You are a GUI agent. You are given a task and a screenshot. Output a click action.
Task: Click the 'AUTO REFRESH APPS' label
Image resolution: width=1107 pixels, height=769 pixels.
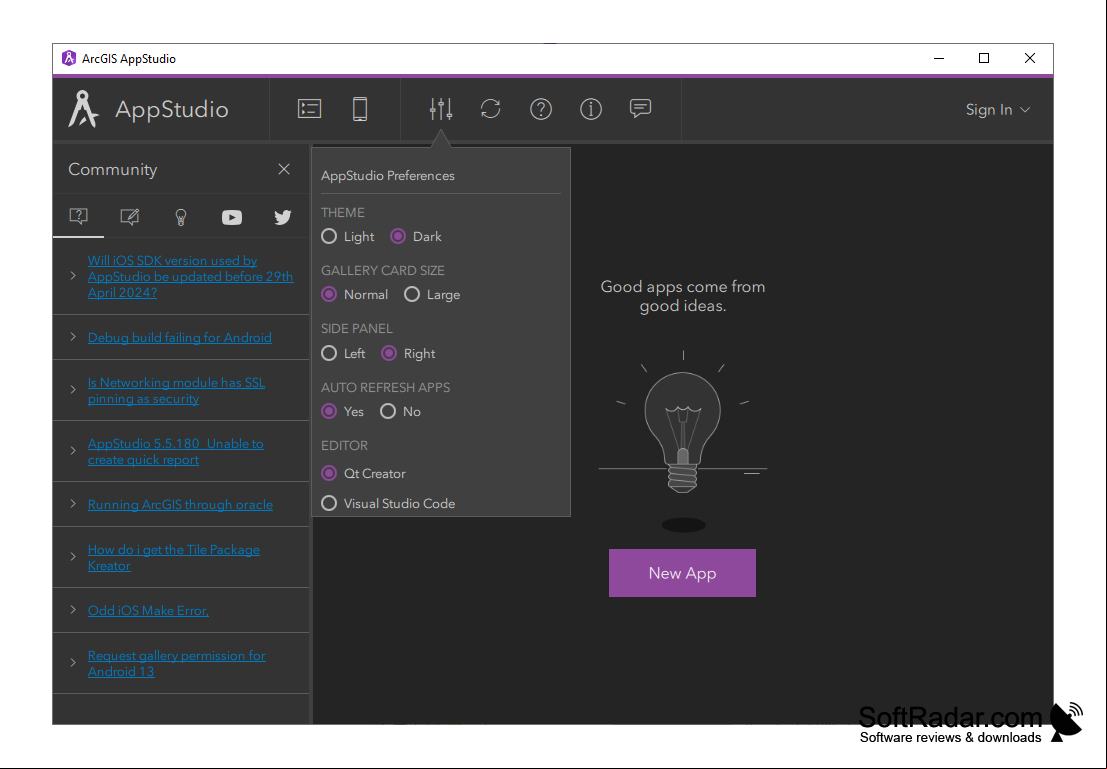tap(385, 387)
